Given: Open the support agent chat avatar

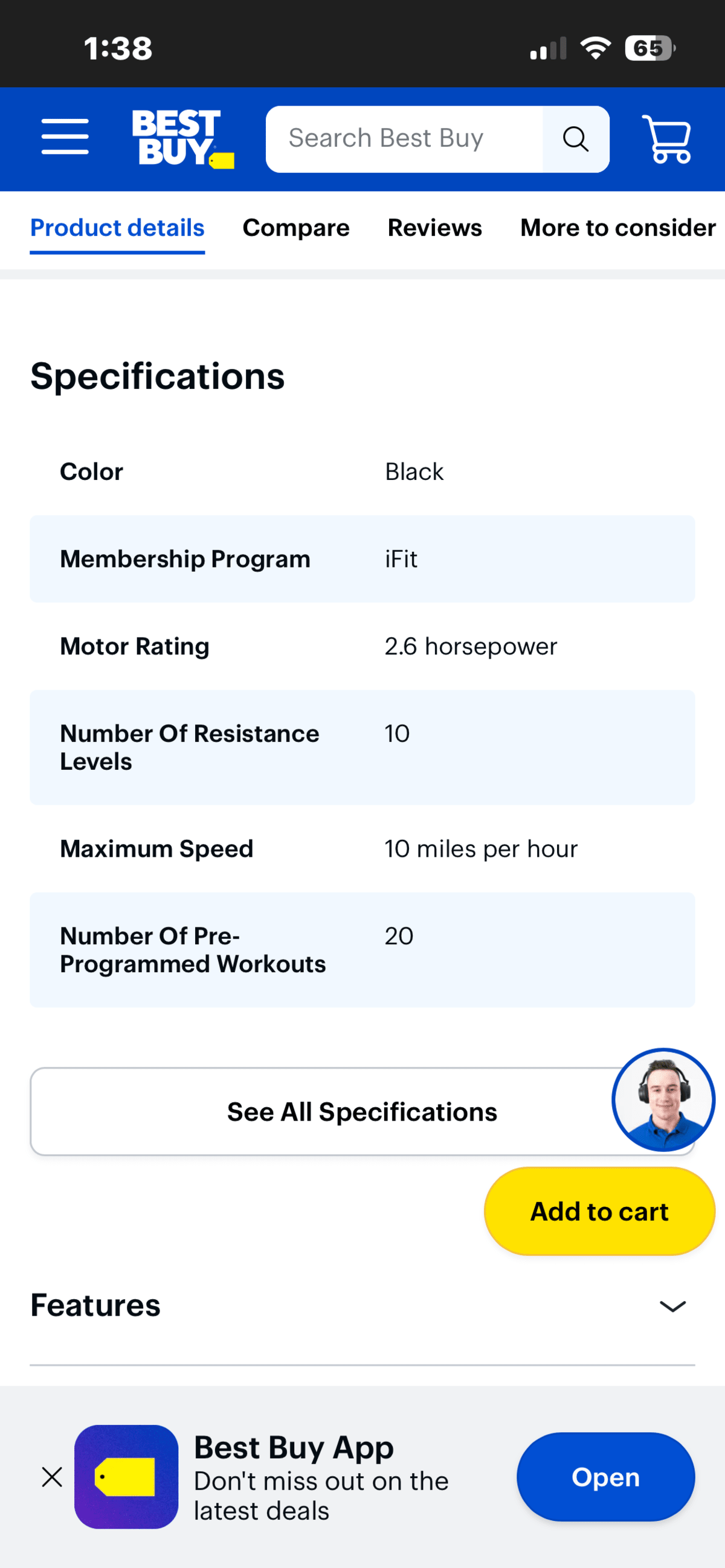Looking at the screenshot, I should [663, 1099].
